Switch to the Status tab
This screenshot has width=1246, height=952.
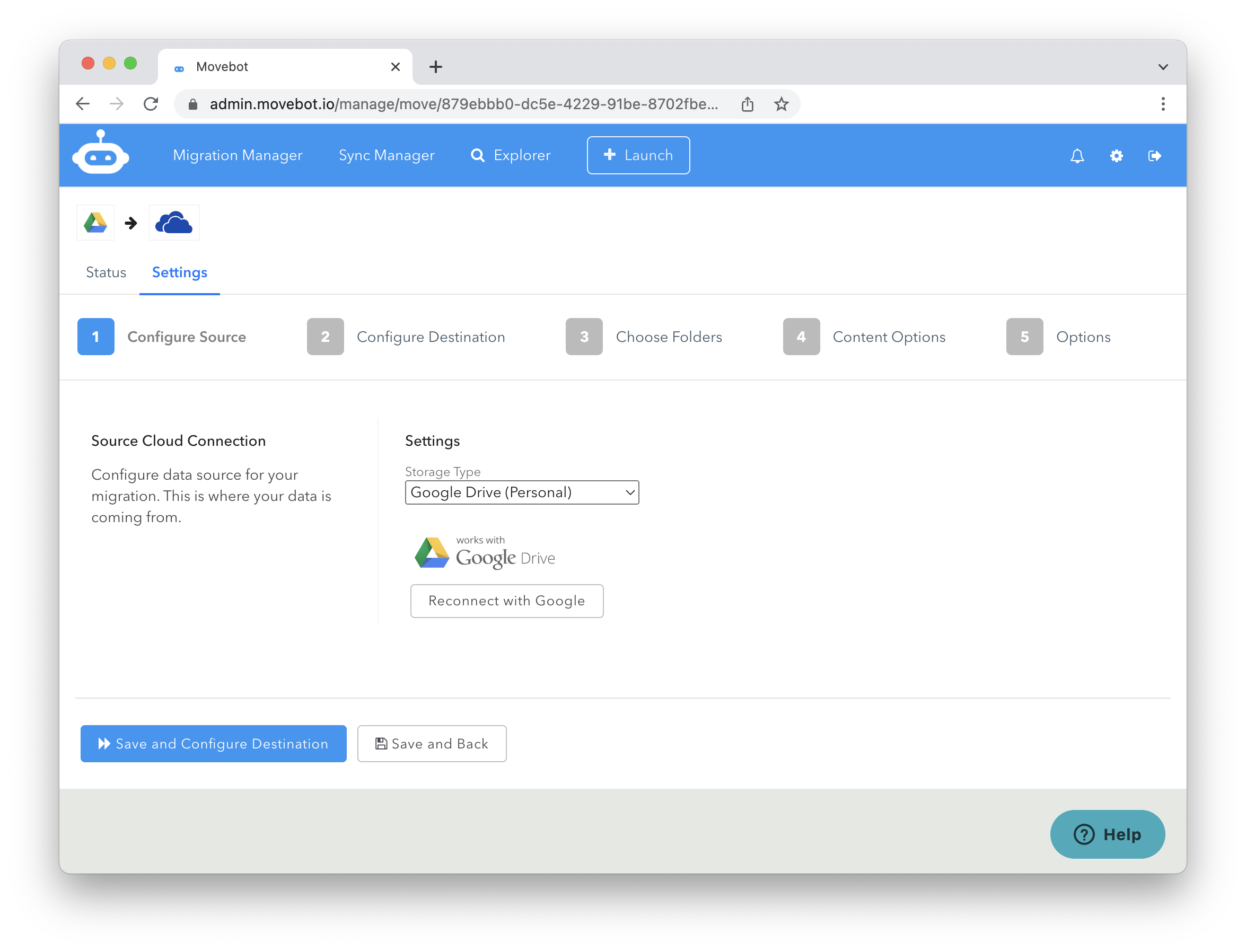(x=106, y=272)
